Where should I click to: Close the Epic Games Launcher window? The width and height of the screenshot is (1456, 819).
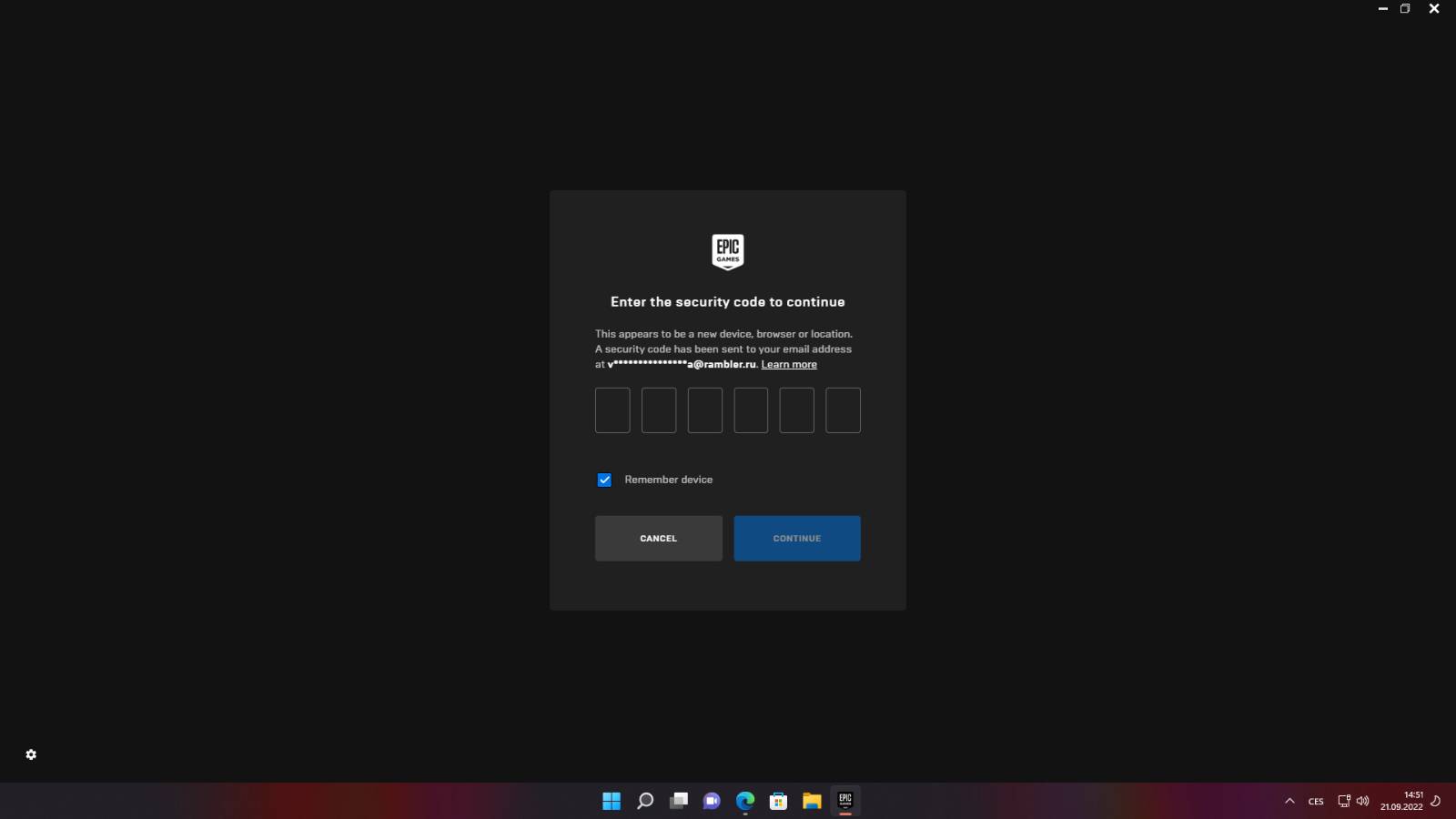coord(1434,8)
